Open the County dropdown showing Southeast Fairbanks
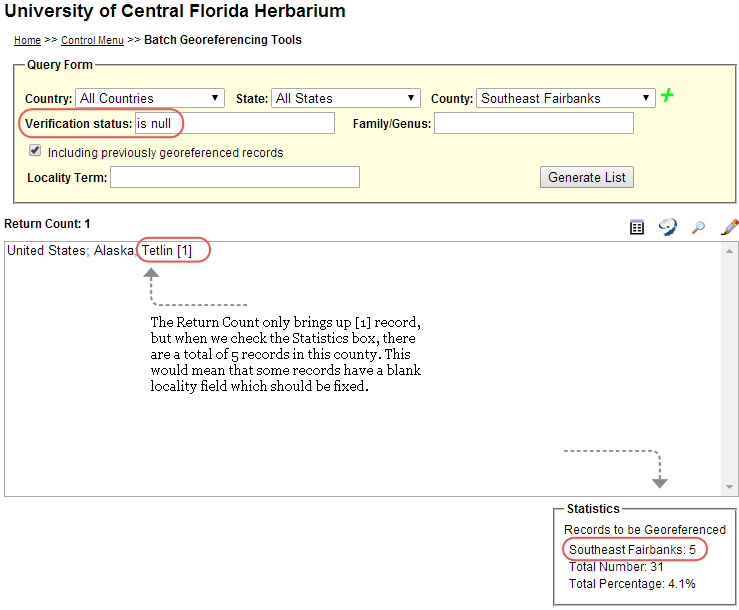739x610 pixels. (566, 98)
